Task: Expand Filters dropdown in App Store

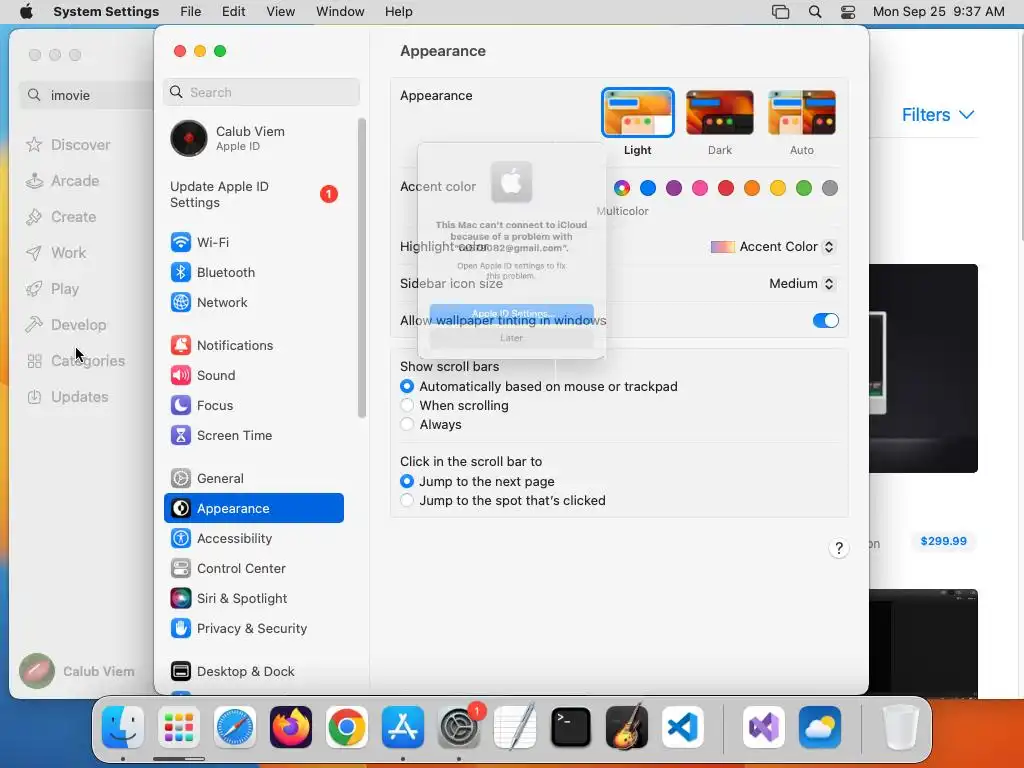Action: point(938,115)
